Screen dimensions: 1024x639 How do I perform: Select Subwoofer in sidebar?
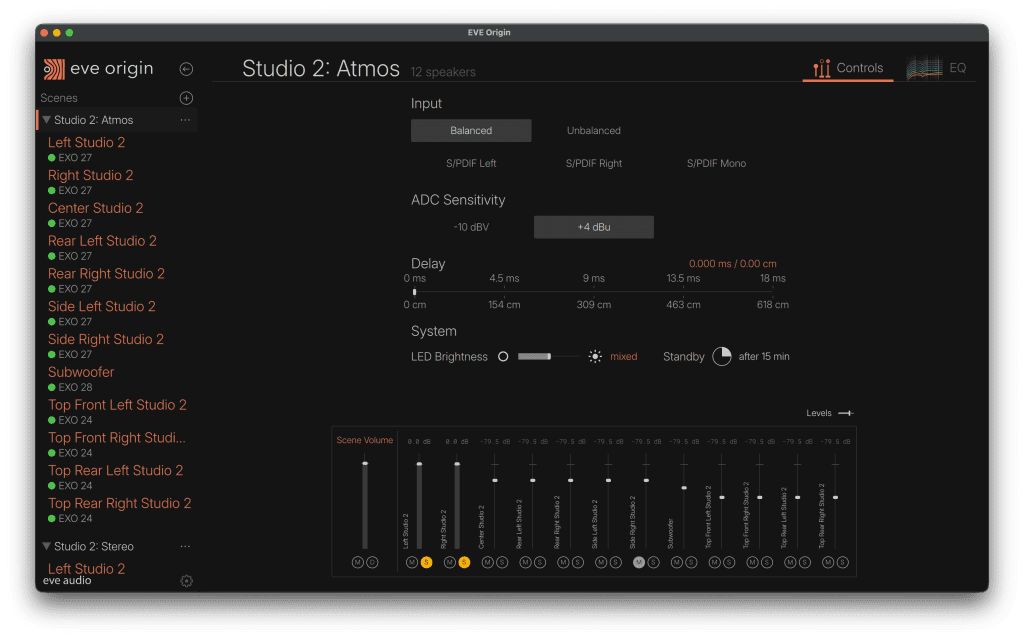click(81, 372)
